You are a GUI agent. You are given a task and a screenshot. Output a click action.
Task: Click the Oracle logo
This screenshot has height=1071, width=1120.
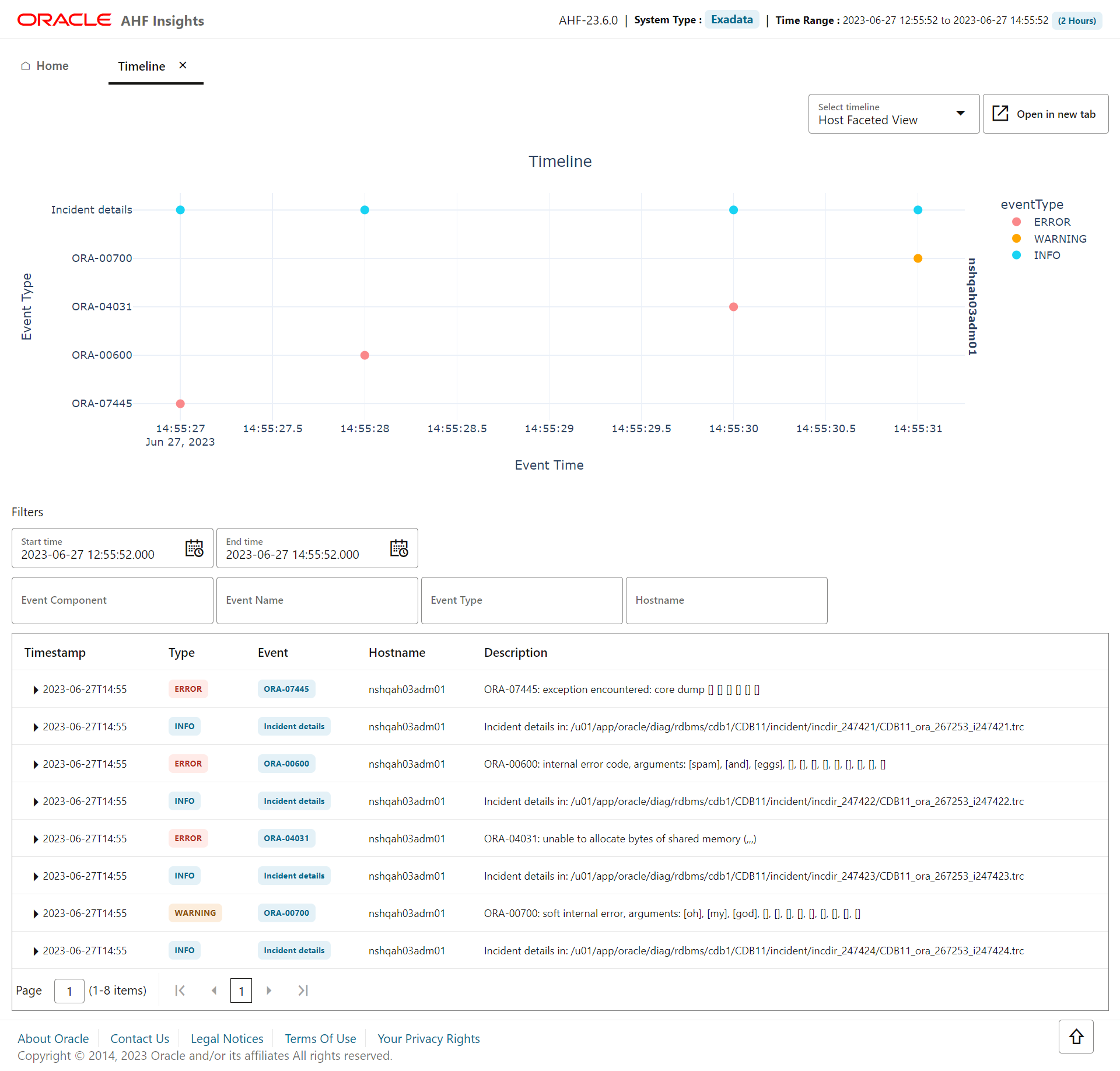[x=64, y=20]
